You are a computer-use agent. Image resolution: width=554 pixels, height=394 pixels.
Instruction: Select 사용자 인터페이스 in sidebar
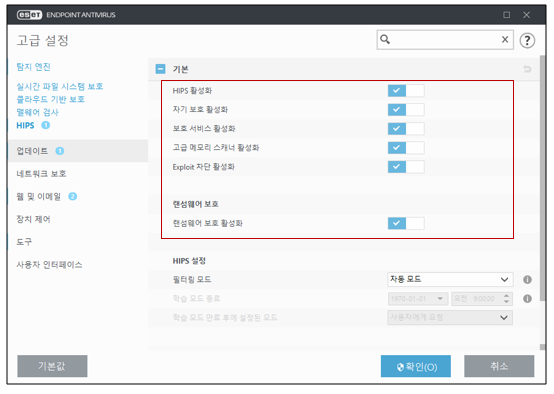pyautogui.click(x=49, y=265)
